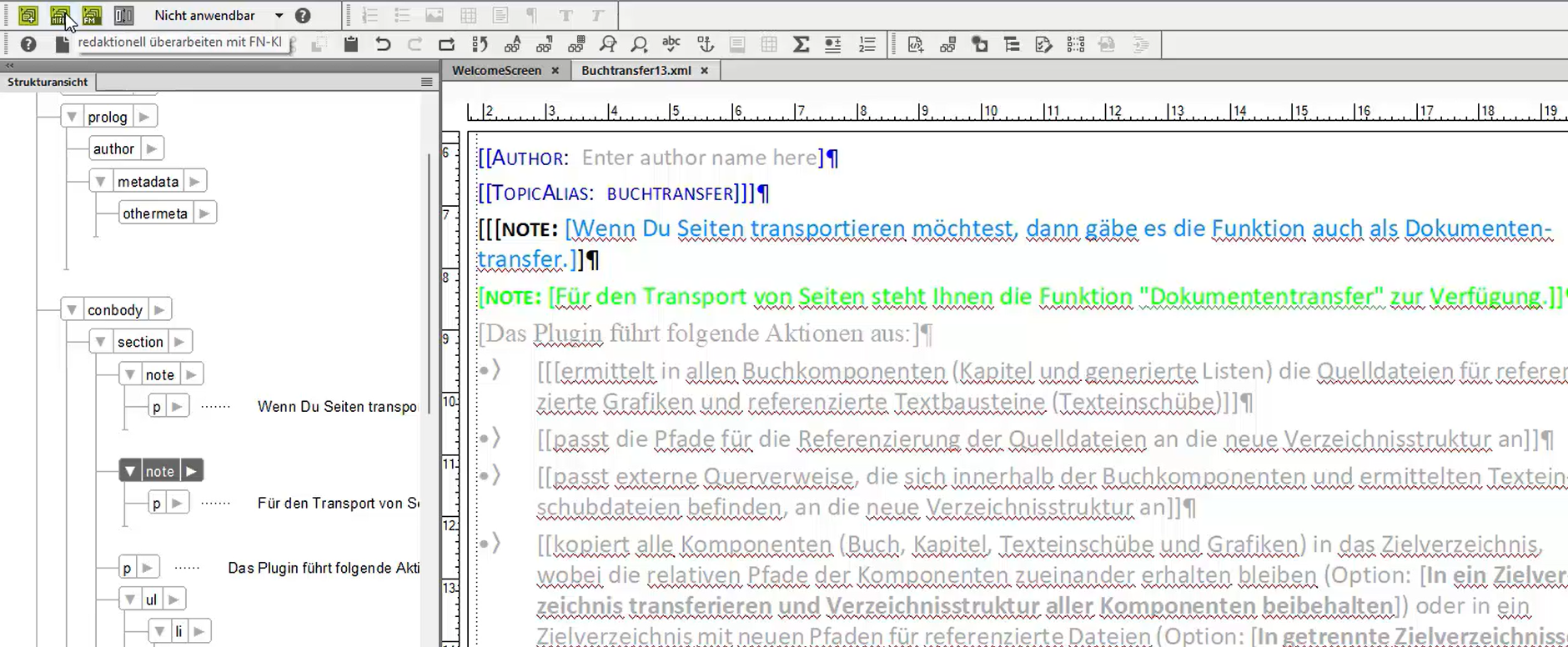Click the repeat last action icon
The width and height of the screenshot is (1568, 647).
click(446, 44)
